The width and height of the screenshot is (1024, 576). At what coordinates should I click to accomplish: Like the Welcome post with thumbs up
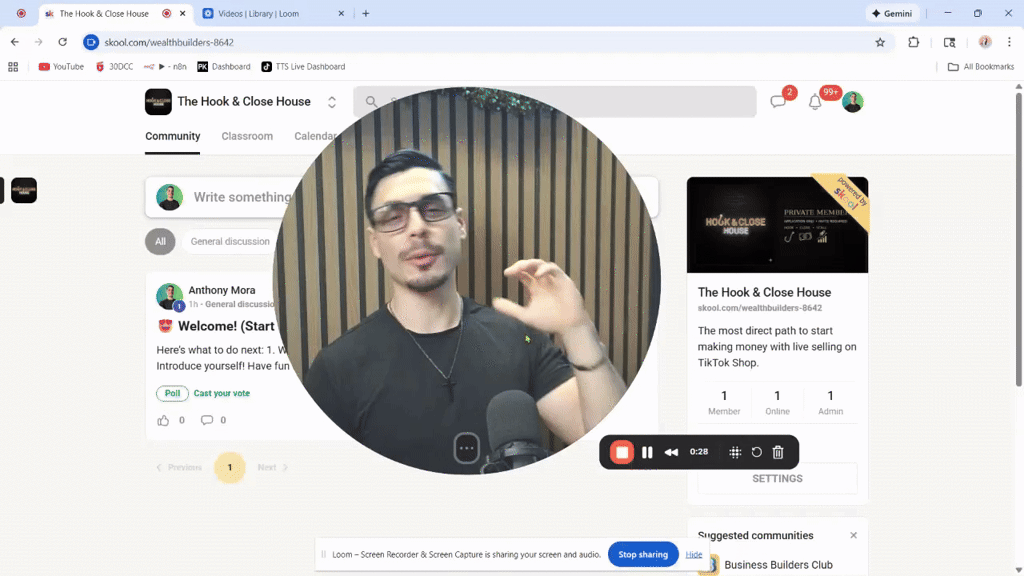[x=163, y=420]
